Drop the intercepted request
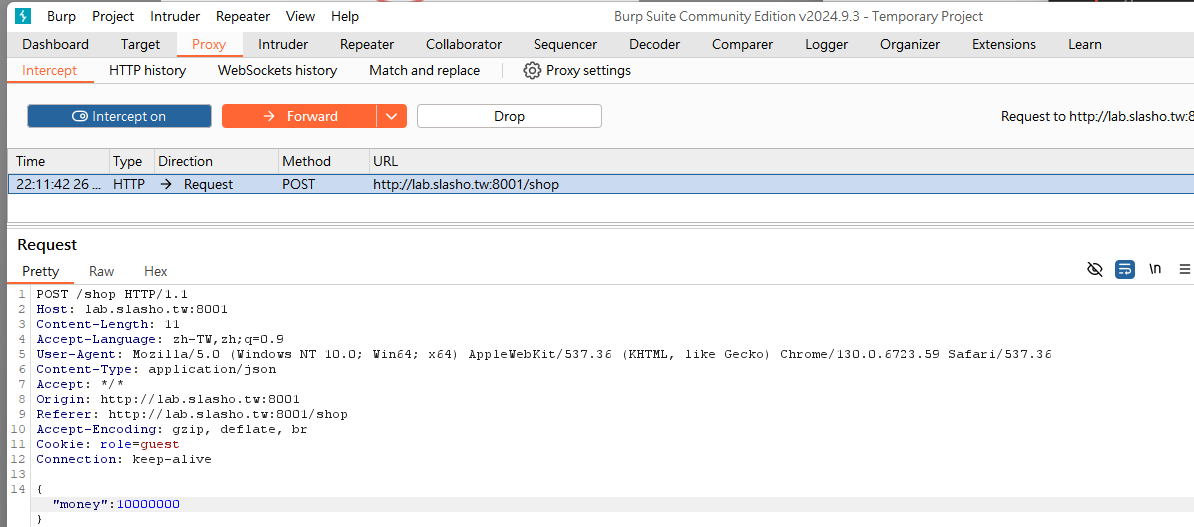1194x527 pixels. point(509,117)
